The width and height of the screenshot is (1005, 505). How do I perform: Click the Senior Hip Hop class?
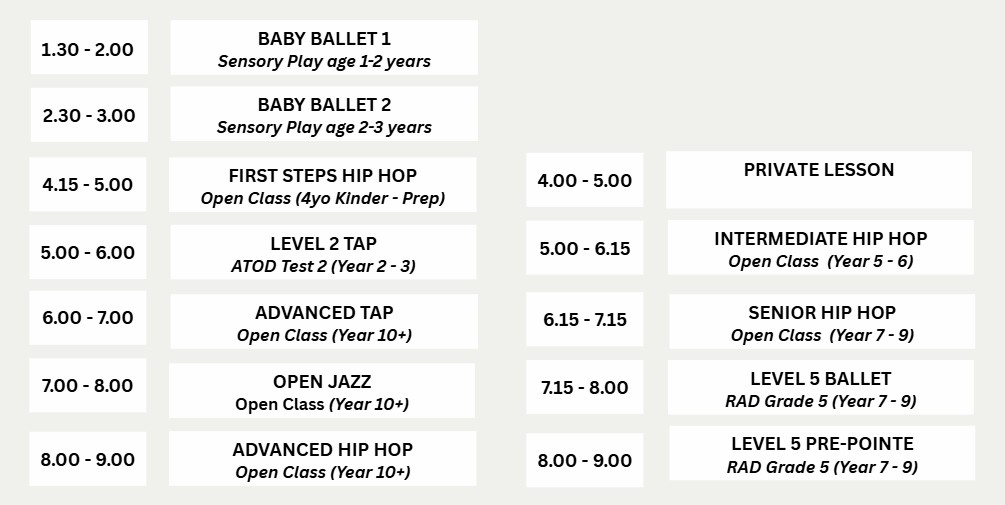coord(821,322)
